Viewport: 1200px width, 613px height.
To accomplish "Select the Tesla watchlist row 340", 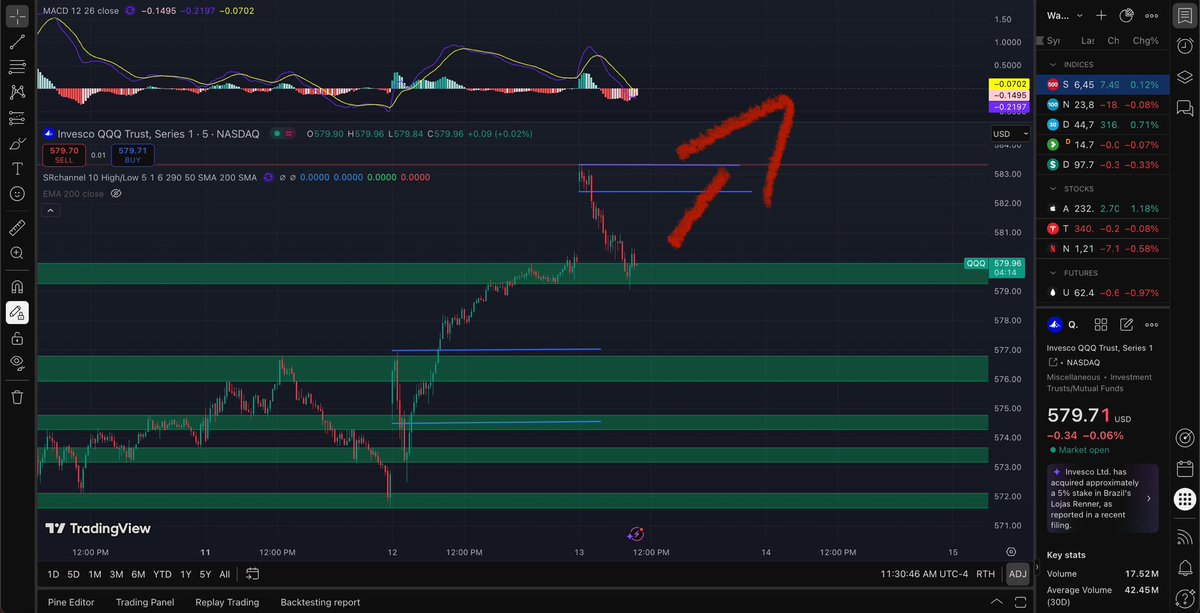I will [x=1101, y=228].
